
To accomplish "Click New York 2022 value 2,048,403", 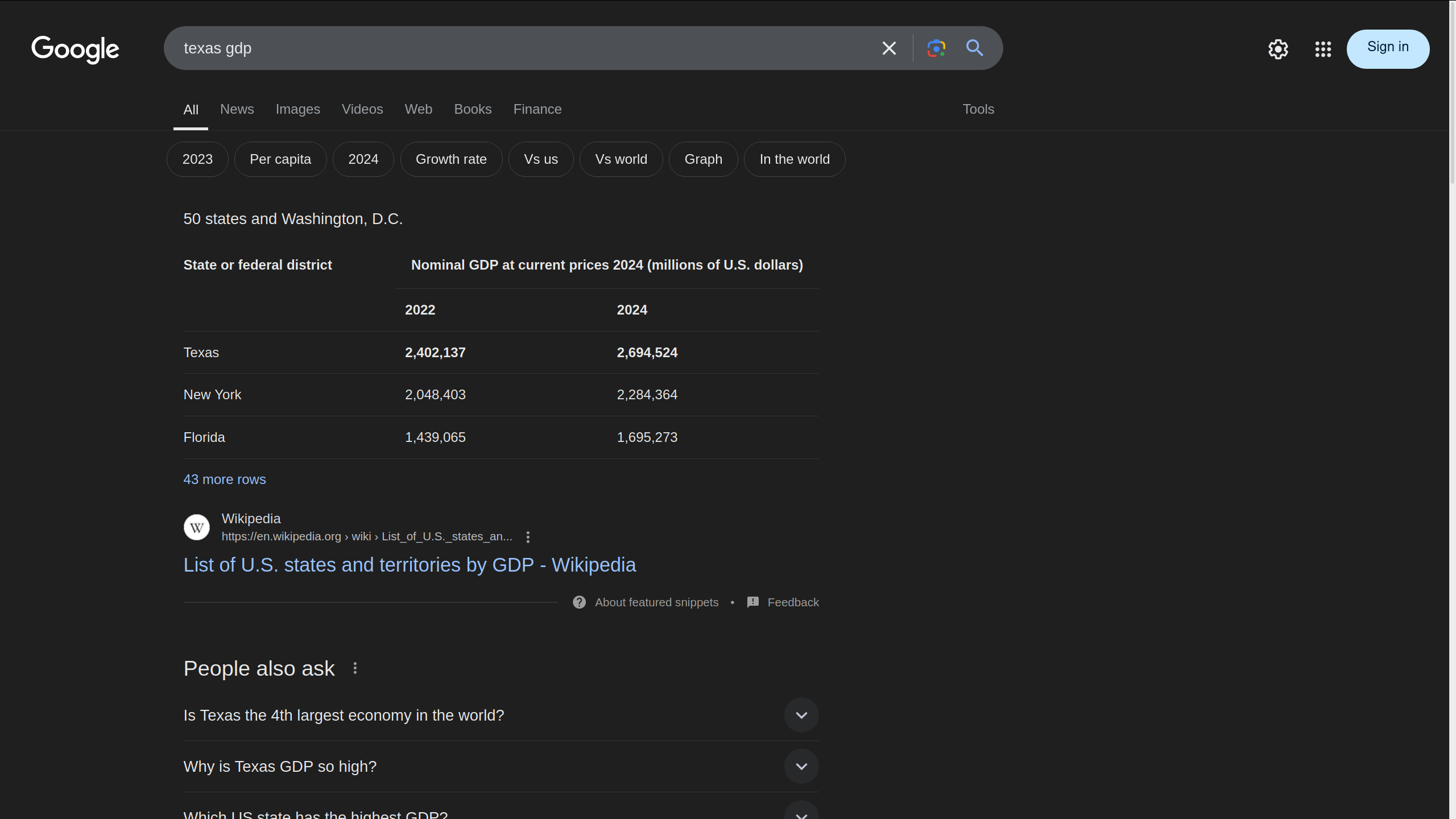I will point(435,395).
